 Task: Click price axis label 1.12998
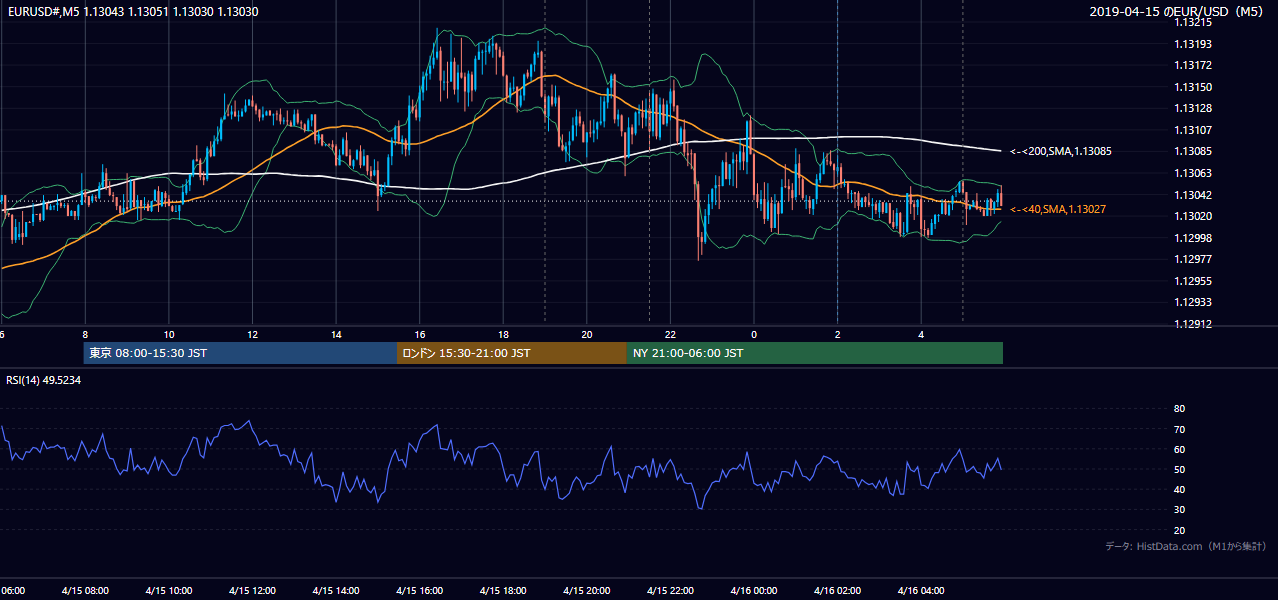click(x=1193, y=238)
